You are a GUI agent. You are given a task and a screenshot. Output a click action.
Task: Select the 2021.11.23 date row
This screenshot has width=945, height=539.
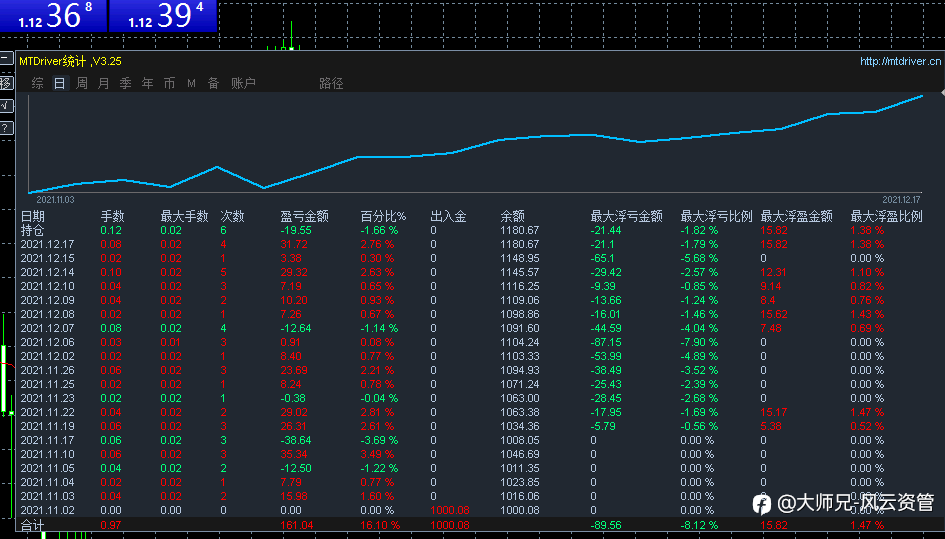point(48,398)
